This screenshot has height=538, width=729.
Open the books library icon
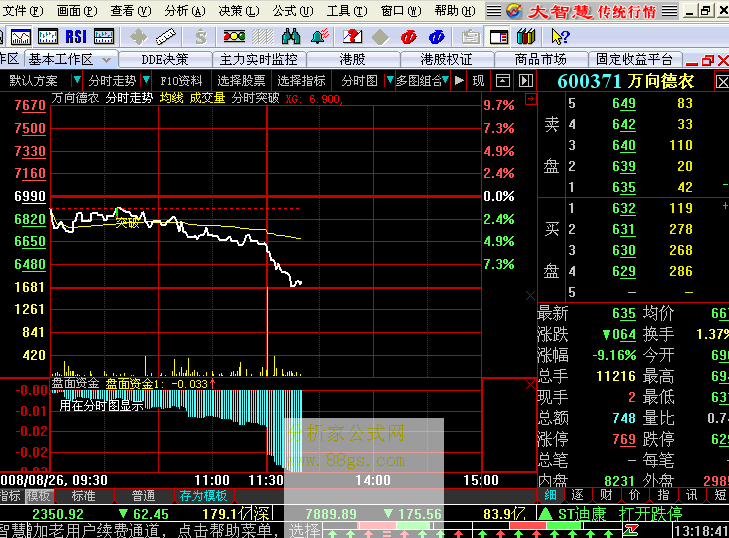(526, 36)
